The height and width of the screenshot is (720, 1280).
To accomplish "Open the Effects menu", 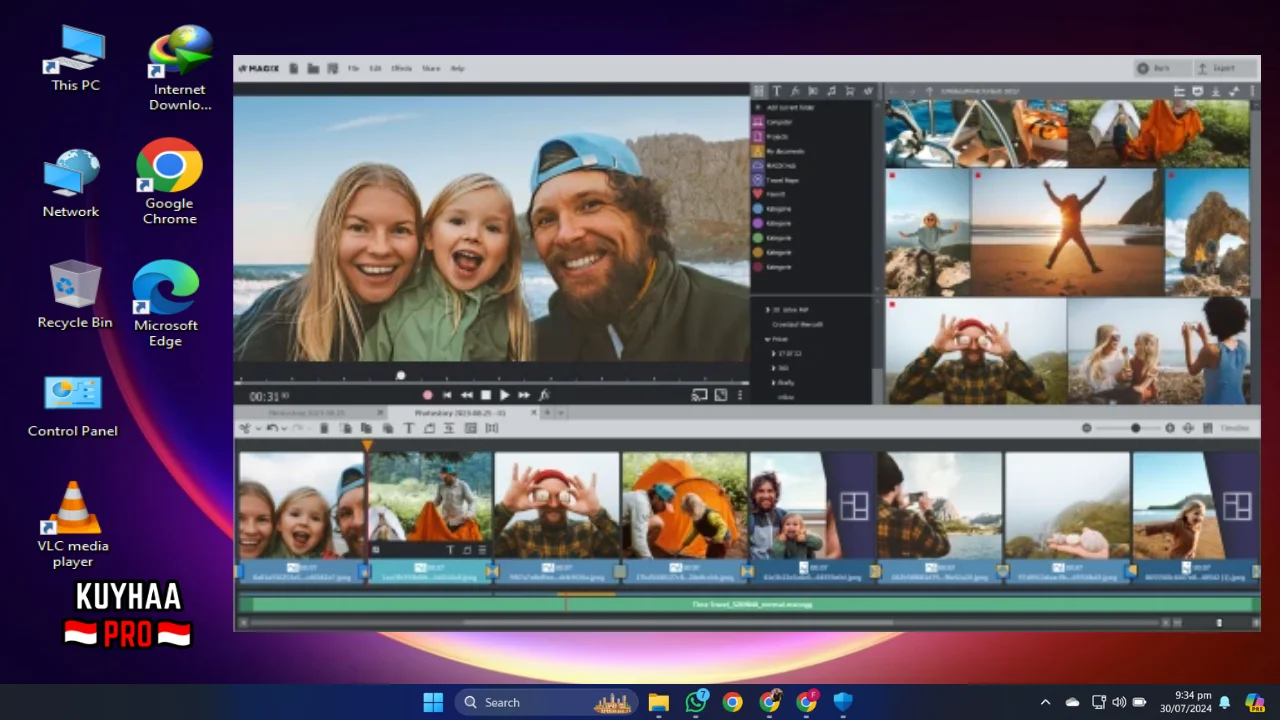I will pyautogui.click(x=401, y=69).
